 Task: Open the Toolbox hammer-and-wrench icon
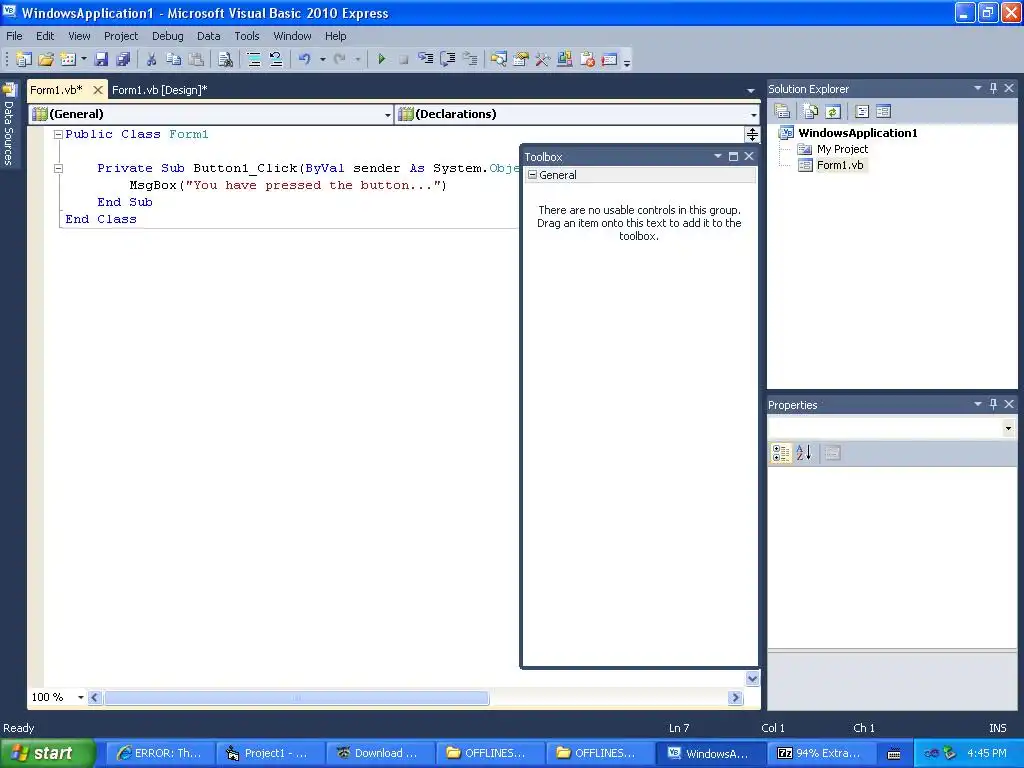tap(543, 59)
